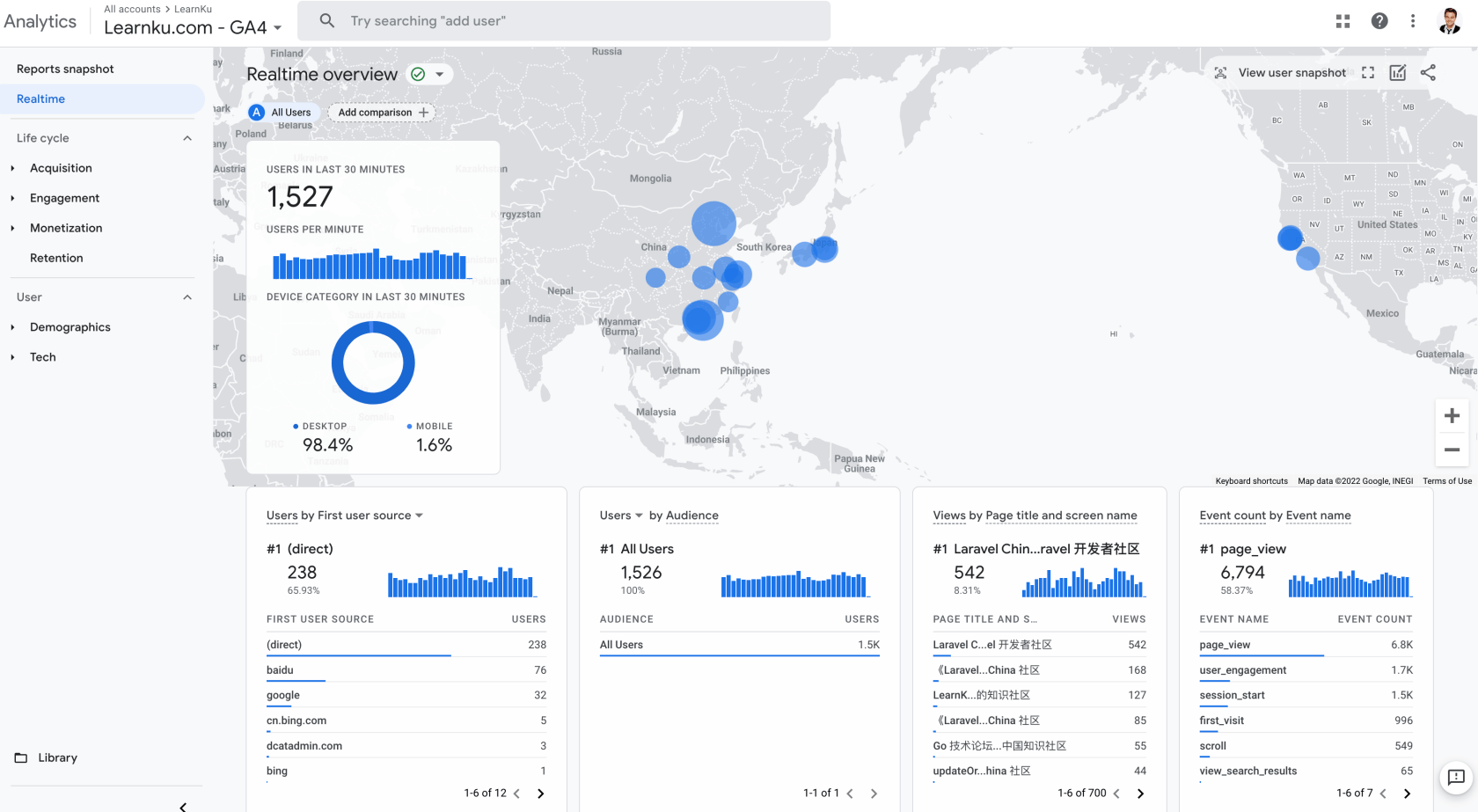Click the google row in user source
1478x812 pixels.
(406, 695)
